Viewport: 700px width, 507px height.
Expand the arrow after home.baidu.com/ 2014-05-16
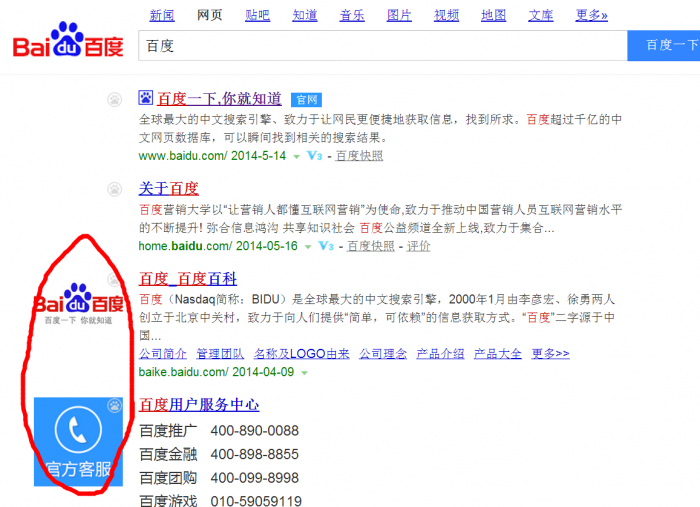[x=308, y=247]
